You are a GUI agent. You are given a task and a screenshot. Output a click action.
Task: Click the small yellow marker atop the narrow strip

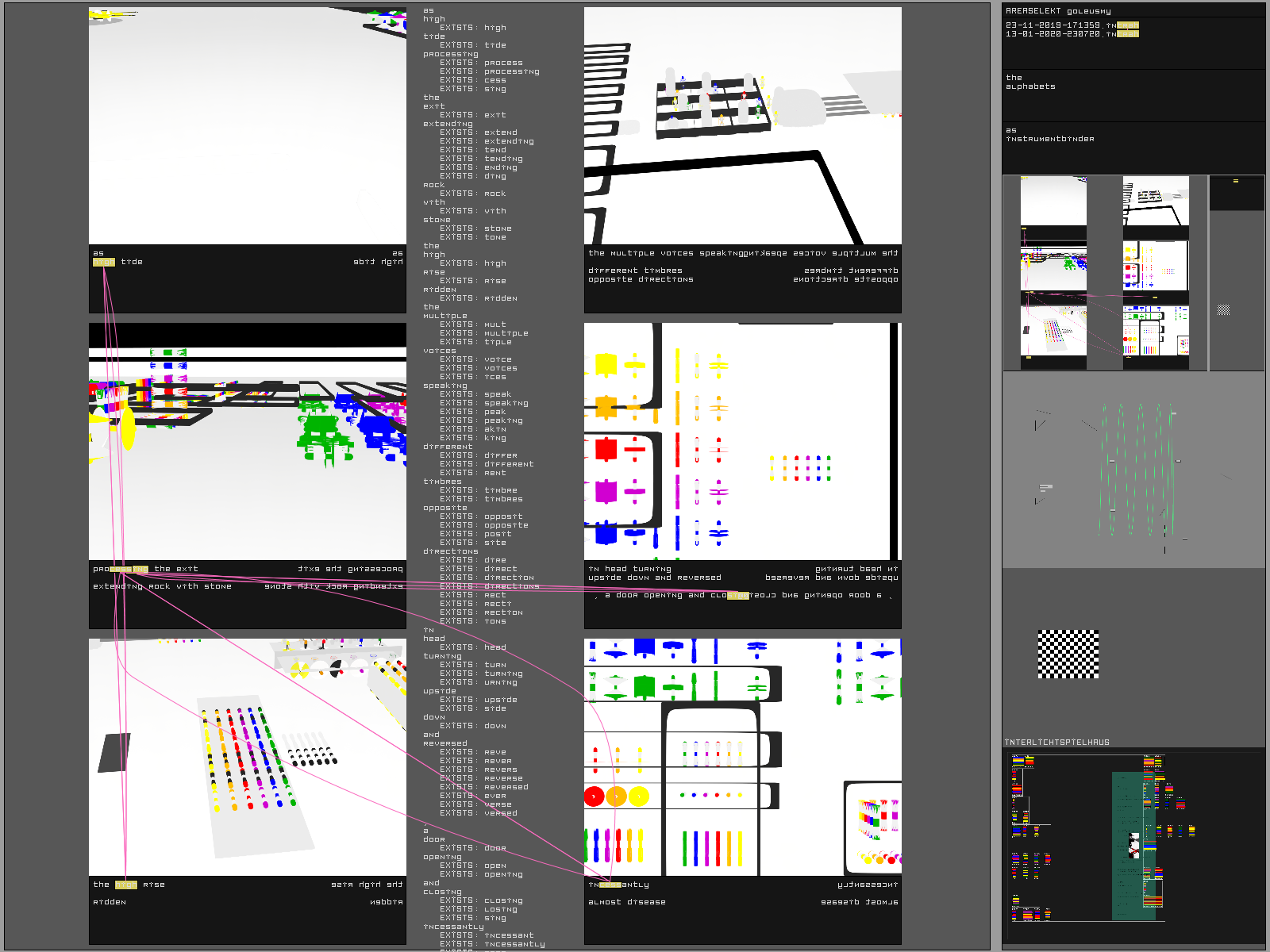pos(1235,181)
